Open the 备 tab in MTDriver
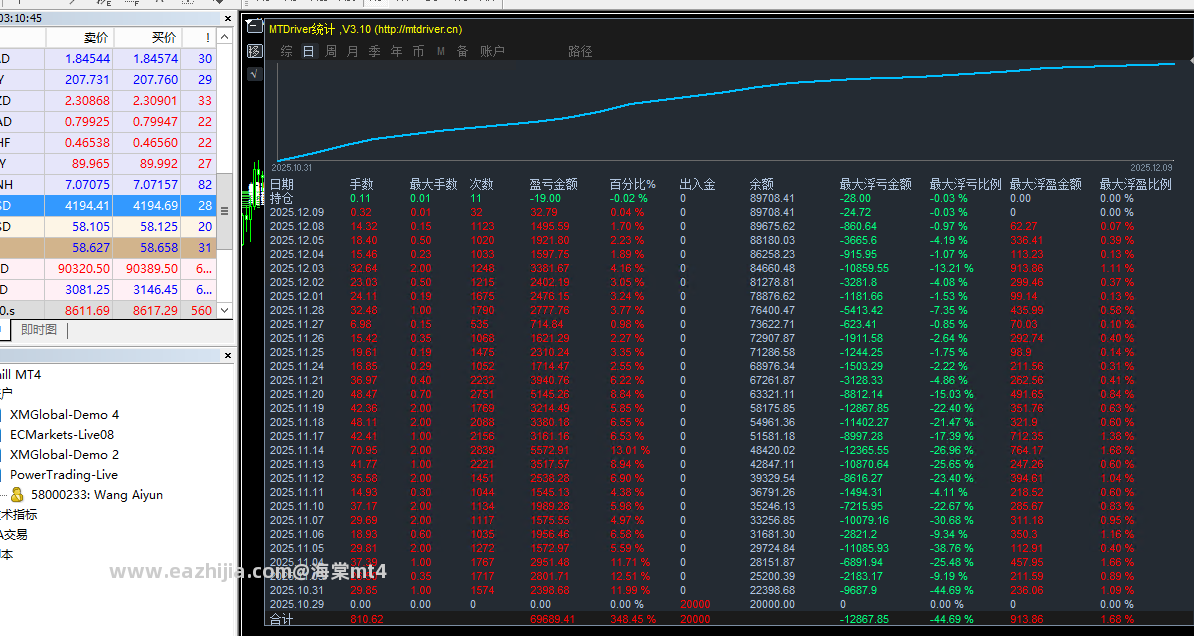1194x636 pixels. (462, 51)
